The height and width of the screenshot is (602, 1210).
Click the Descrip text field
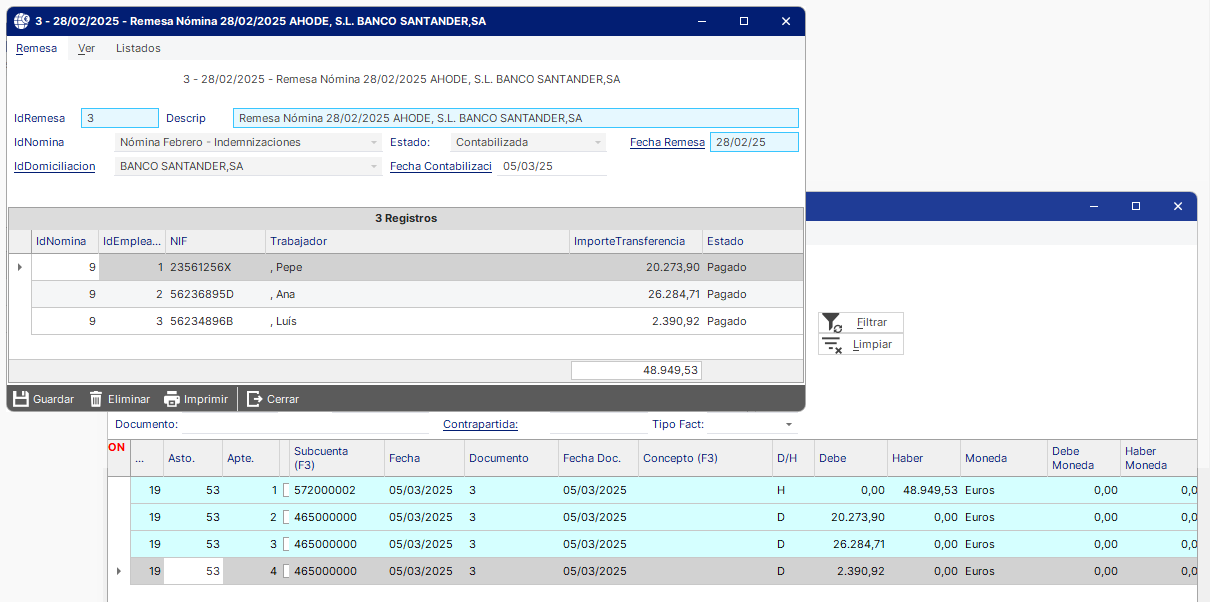516,118
